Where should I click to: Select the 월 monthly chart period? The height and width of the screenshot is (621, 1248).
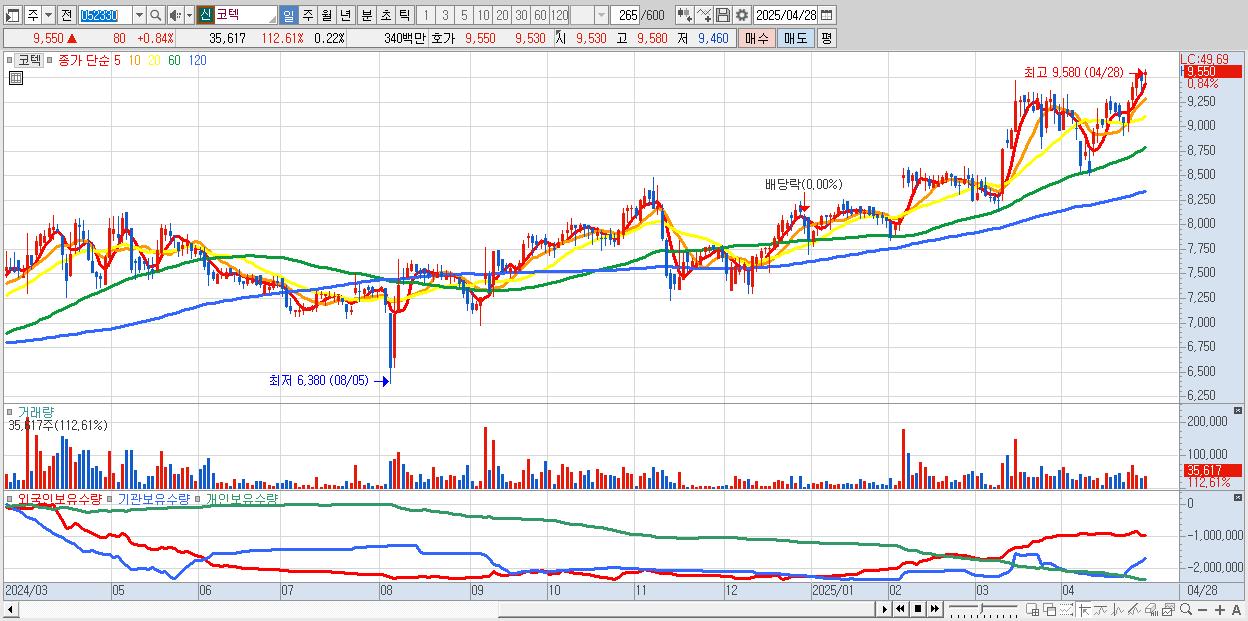pyautogui.click(x=326, y=15)
